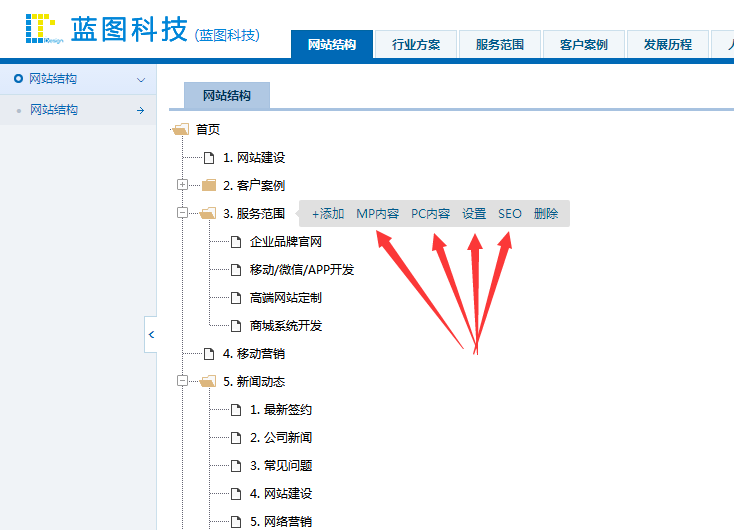734x530 pixels.
Task: Click the page icon beside 移动/微信/APP开发
Action: click(x=236, y=270)
